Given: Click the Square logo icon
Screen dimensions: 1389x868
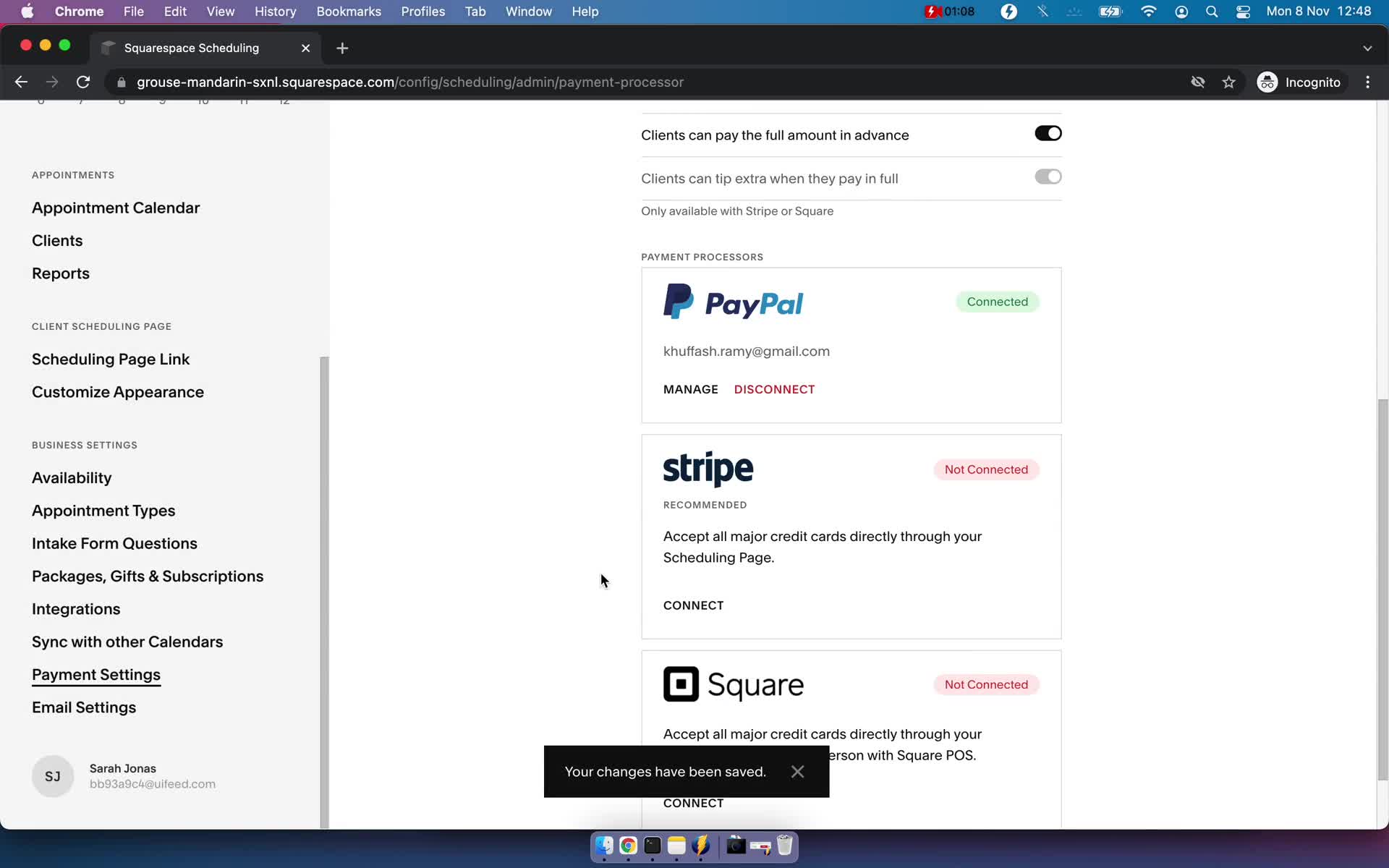Looking at the screenshot, I should (680, 684).
